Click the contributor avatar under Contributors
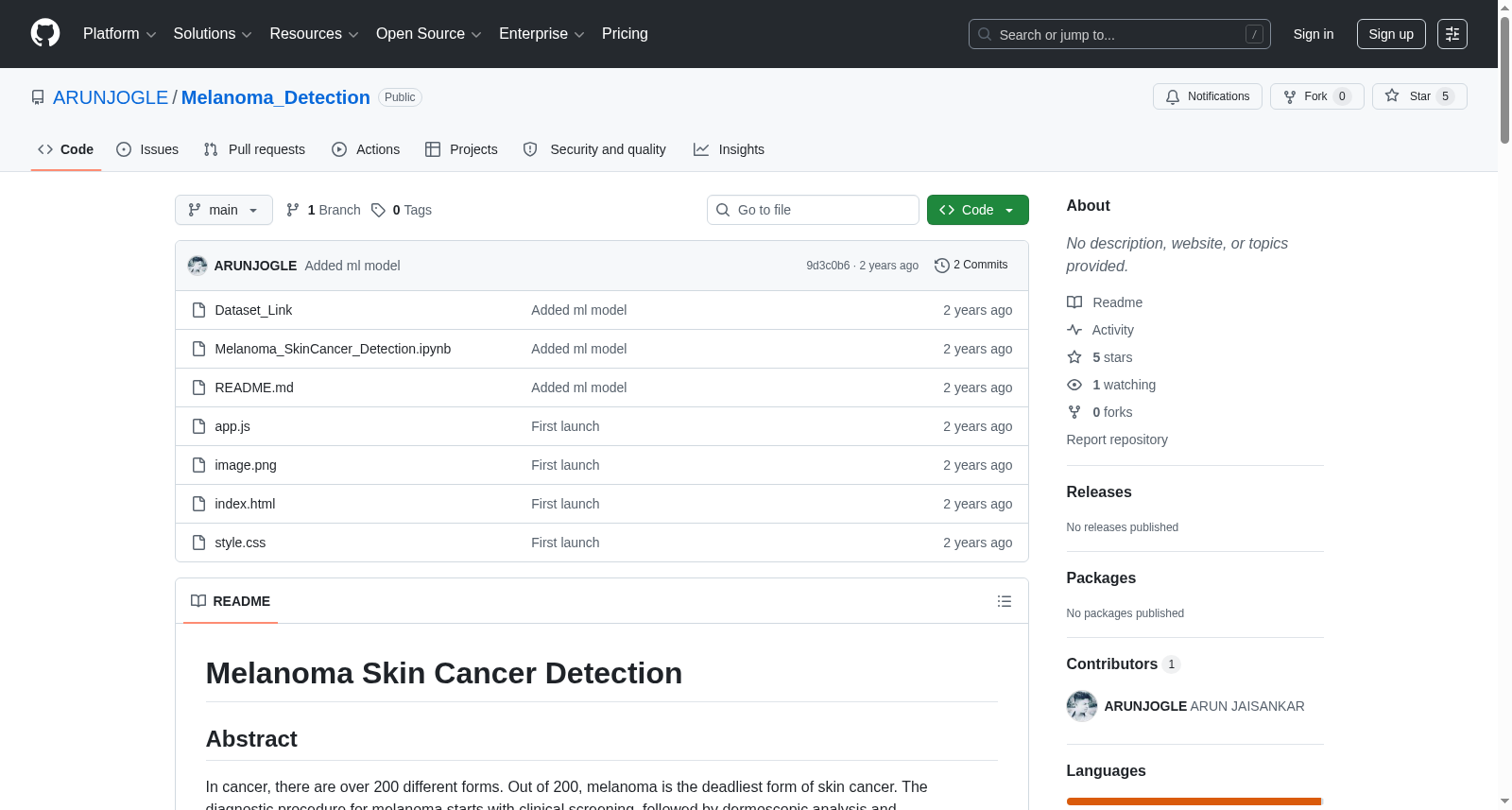The height and width of the screenshot is (810, 1512). tap(1082, 706)
